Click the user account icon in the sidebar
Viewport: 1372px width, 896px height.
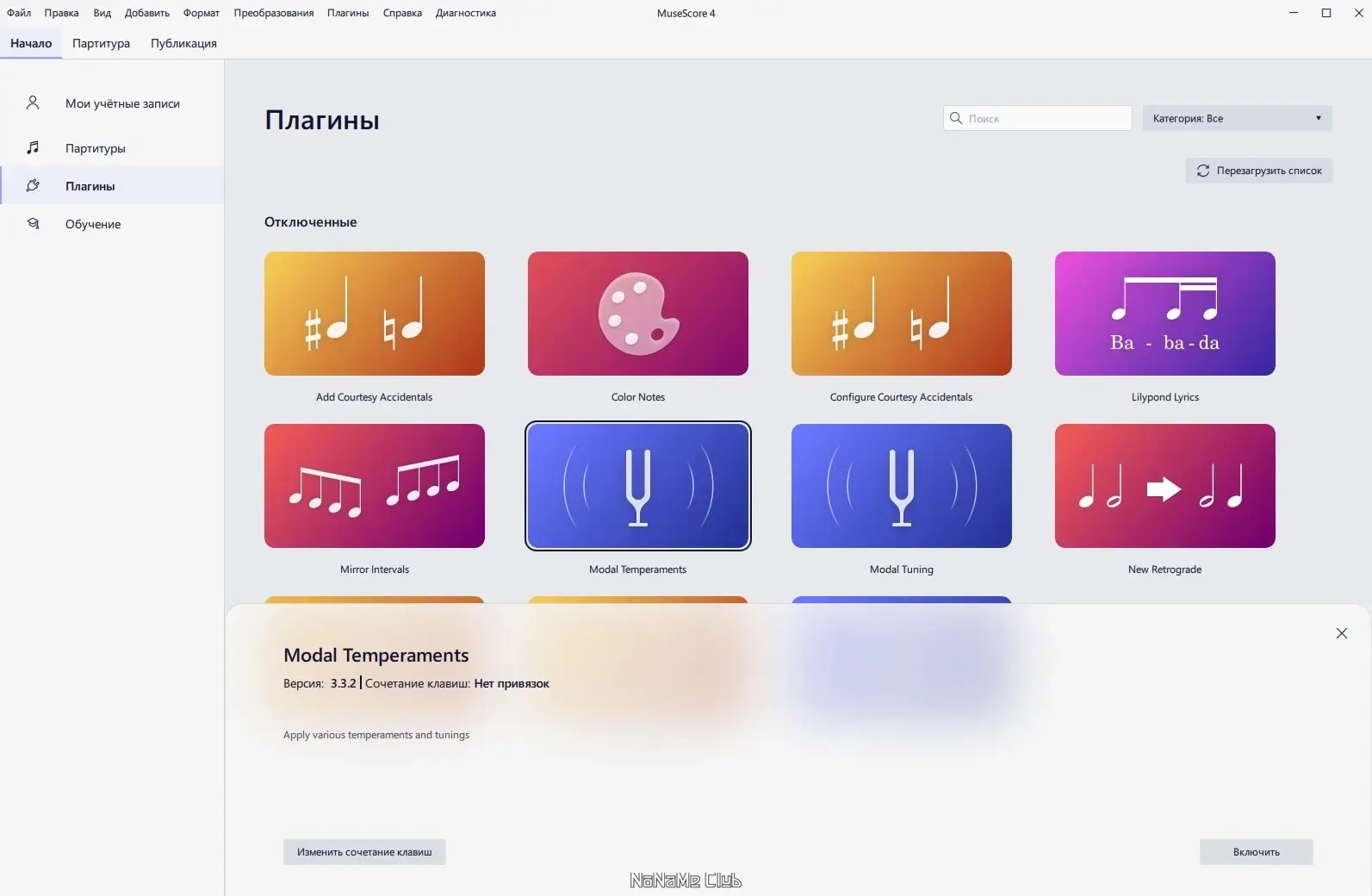[33, 103]
